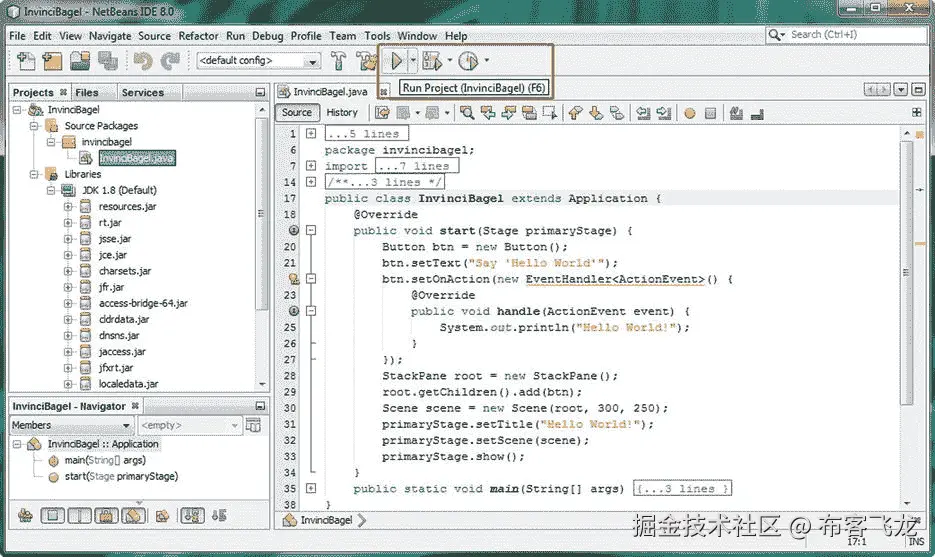Click the Find Selection magnifier icon
The image size is (935, 557).
pos(468,113)
